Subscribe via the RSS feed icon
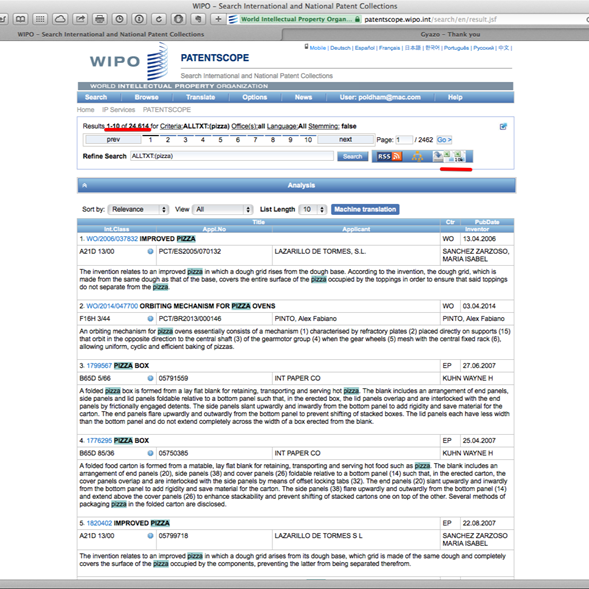 (390, 156)
